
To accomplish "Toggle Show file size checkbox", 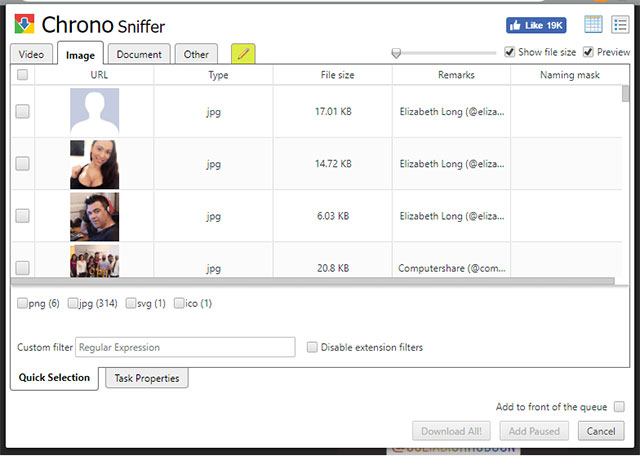I will [509, 52].
